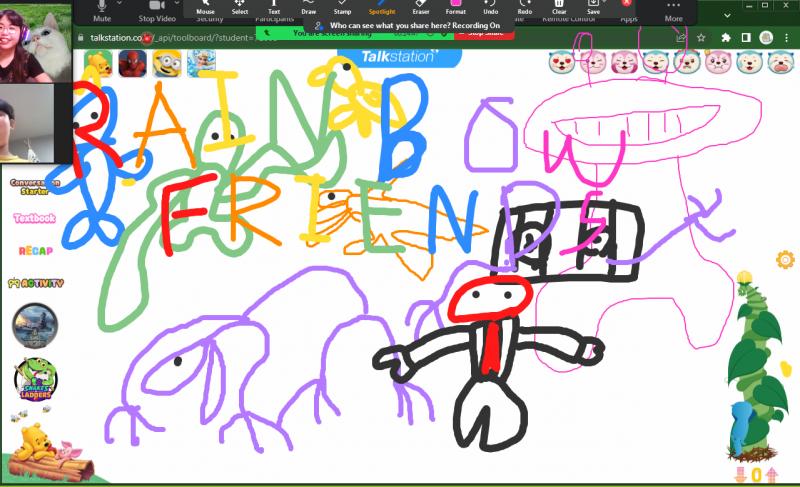Open the Textbook section

click(x=34, y=217)
